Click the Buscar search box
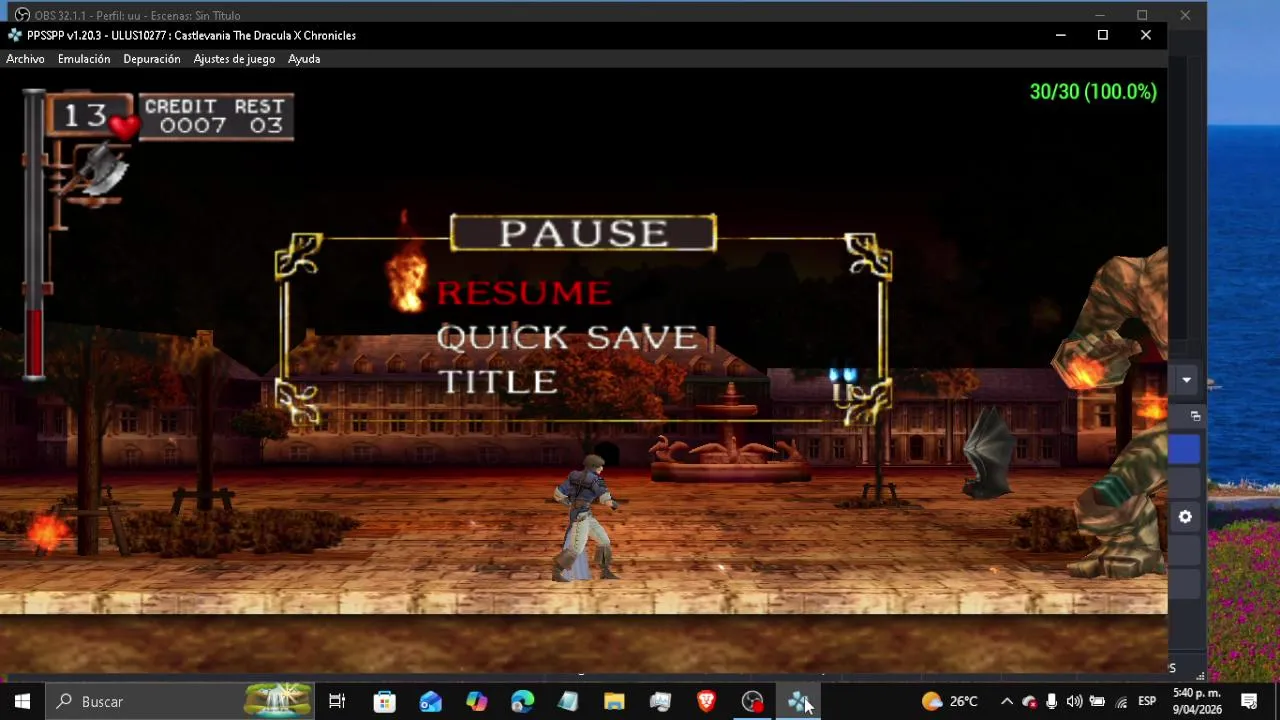 point(180,701)
